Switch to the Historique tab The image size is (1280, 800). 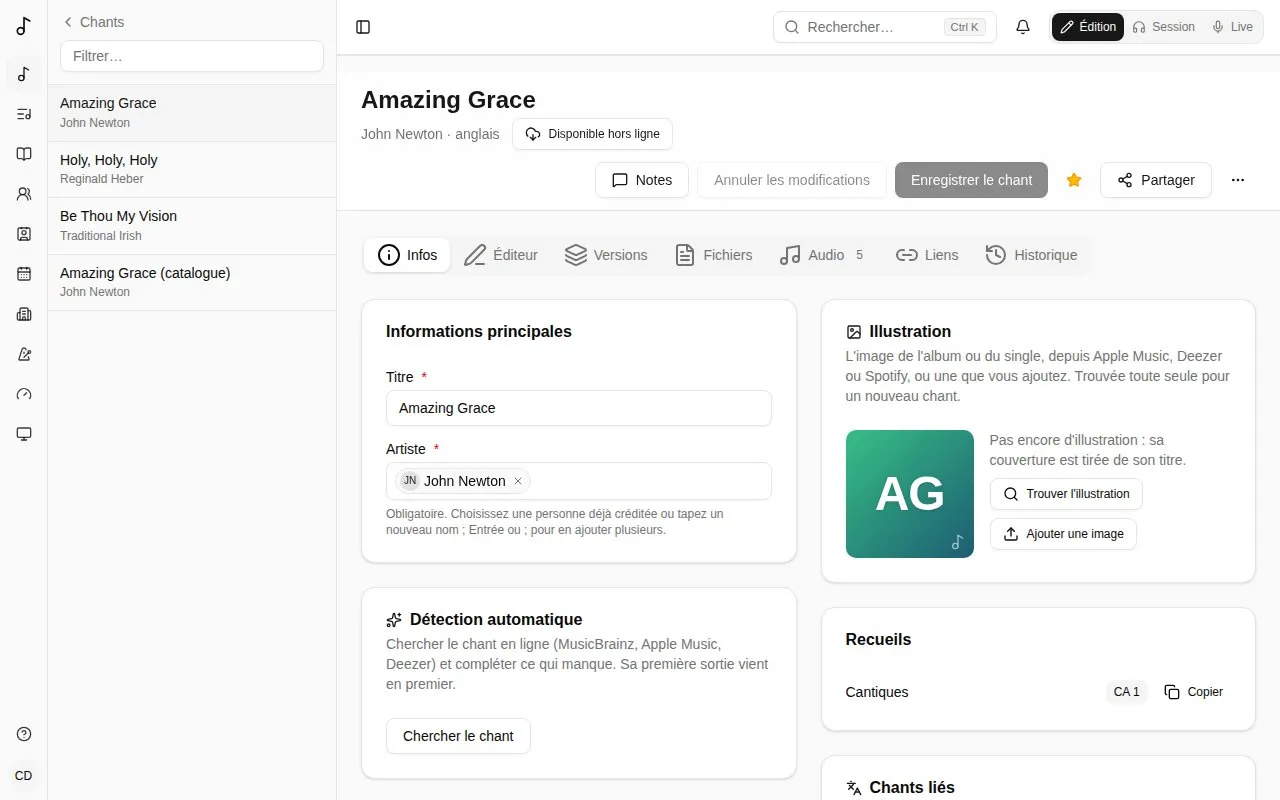pyautogui.click(x=1031, y=255)
